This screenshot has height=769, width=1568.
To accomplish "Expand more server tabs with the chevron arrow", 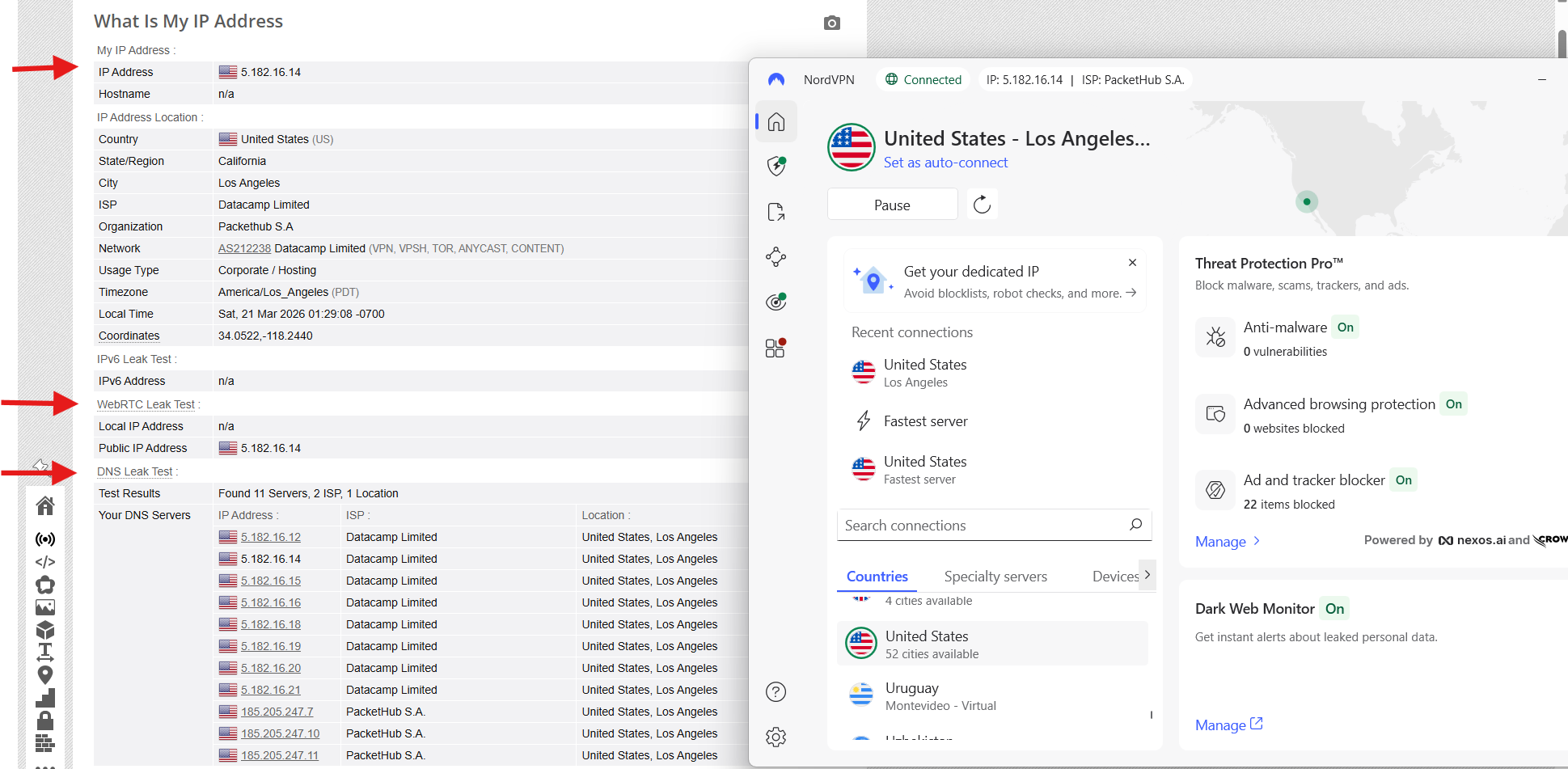I will tap(1147, 575).
